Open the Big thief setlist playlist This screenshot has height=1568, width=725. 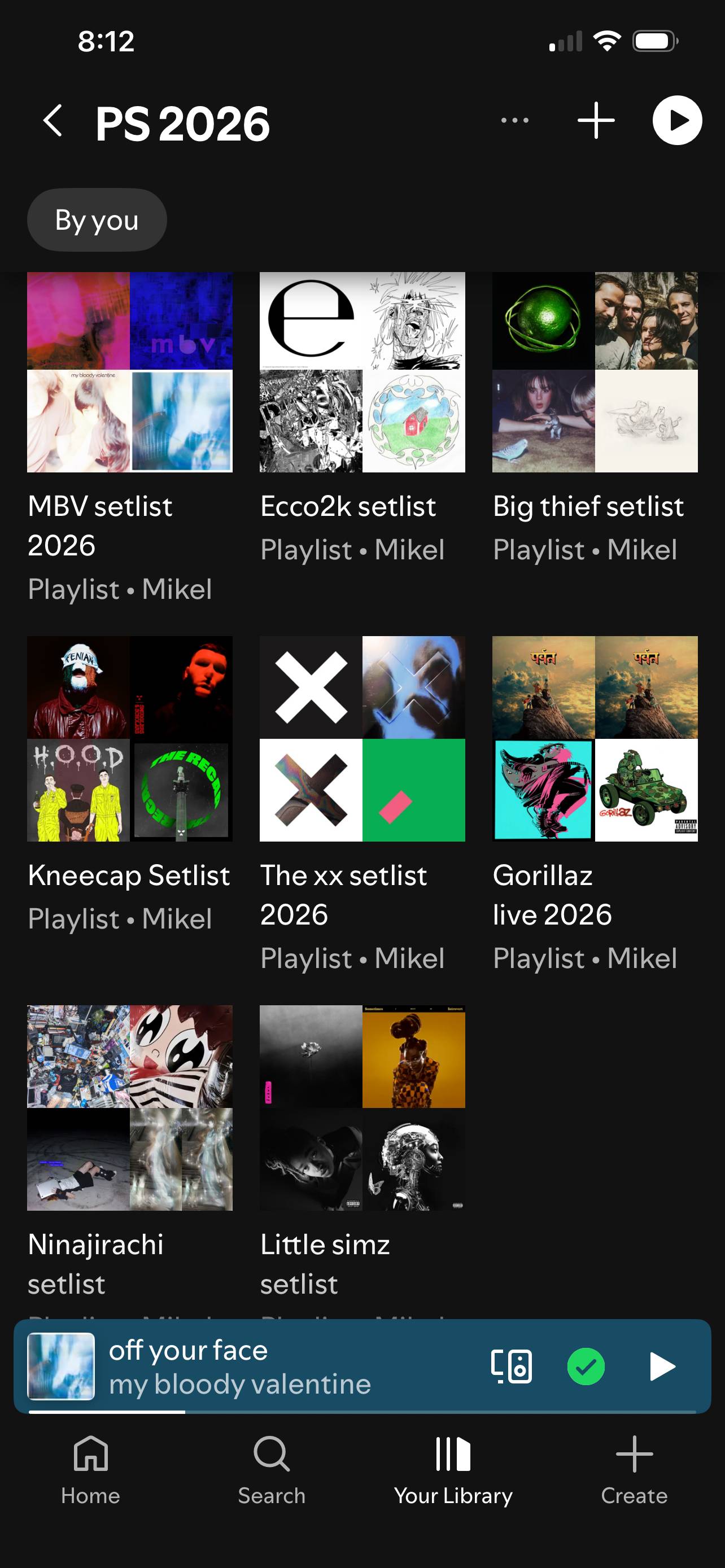[x=595, y=372]
